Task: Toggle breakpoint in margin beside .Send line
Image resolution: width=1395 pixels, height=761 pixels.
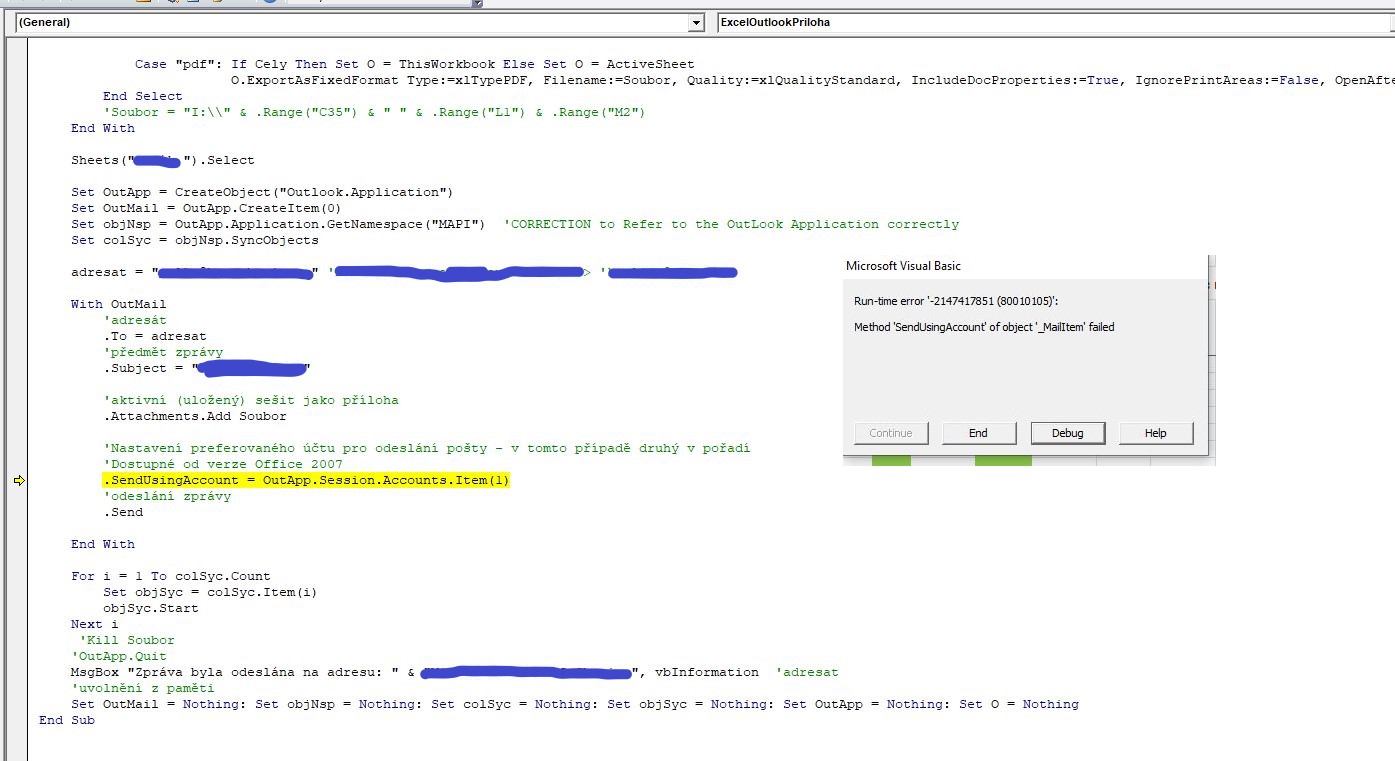Action: click(19, 513)
